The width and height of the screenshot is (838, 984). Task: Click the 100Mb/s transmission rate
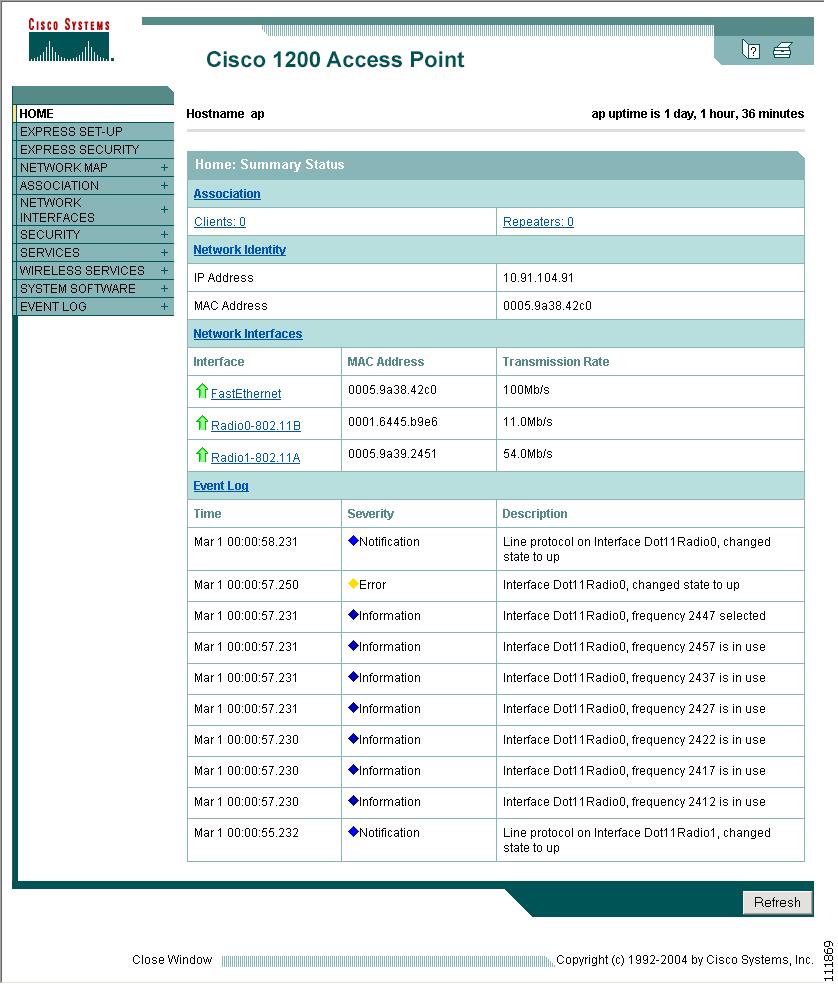point(526,390)
